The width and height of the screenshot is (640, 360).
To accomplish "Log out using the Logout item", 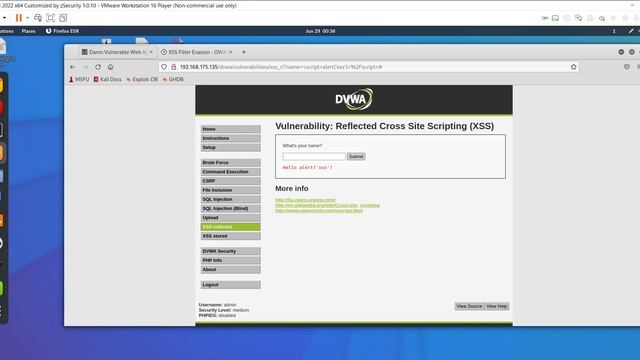I will point(231,284).
